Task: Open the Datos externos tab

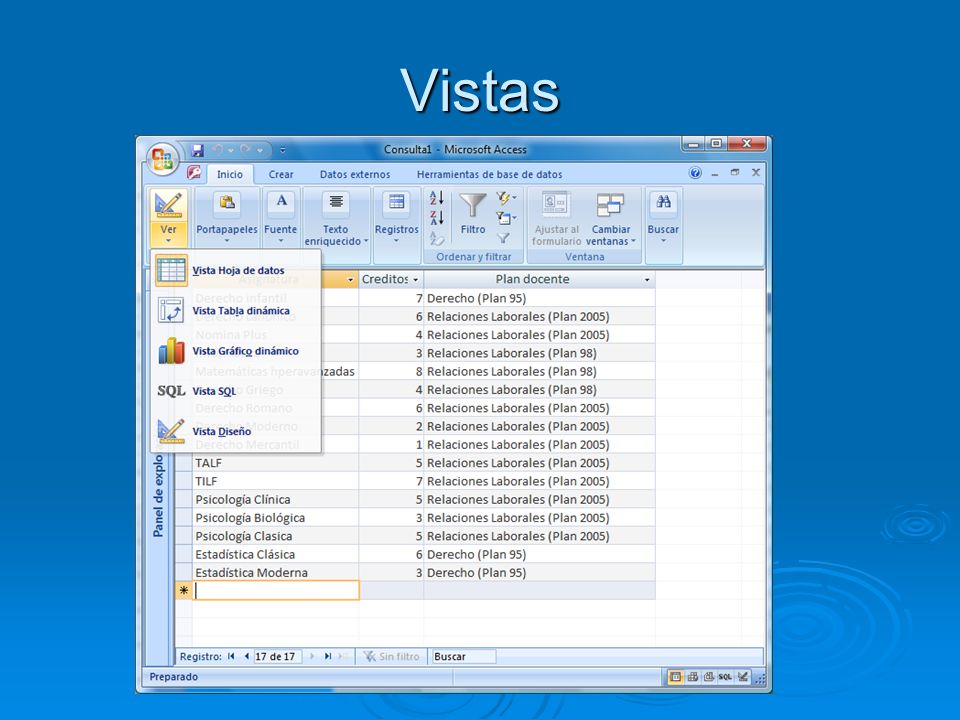Action: 354,174
